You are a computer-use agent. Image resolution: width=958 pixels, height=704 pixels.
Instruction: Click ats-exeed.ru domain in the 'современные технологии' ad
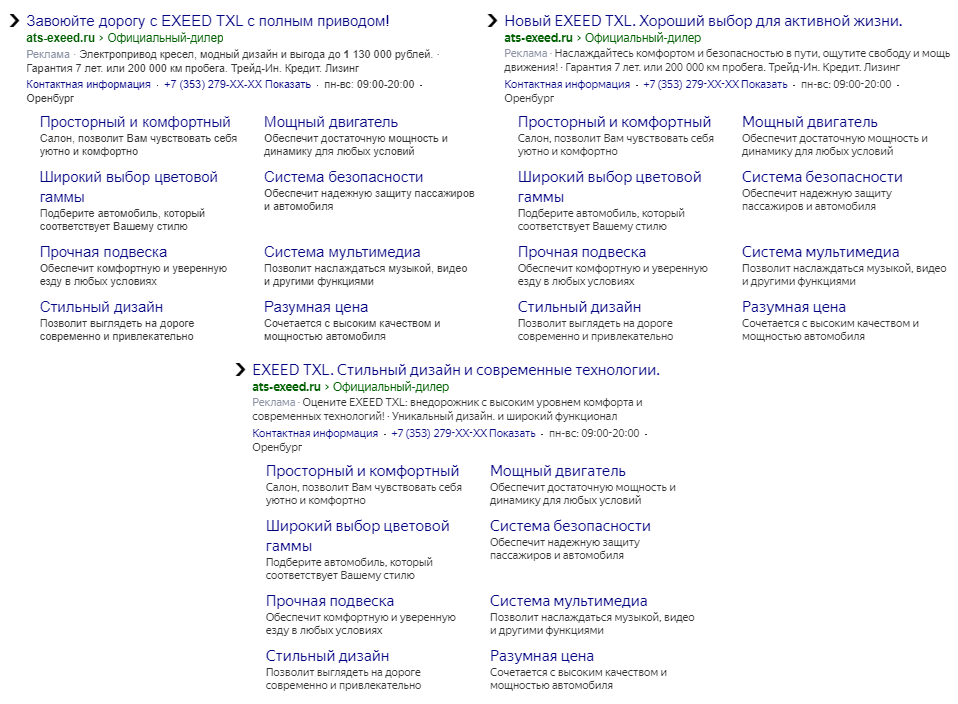click(287, 387)
